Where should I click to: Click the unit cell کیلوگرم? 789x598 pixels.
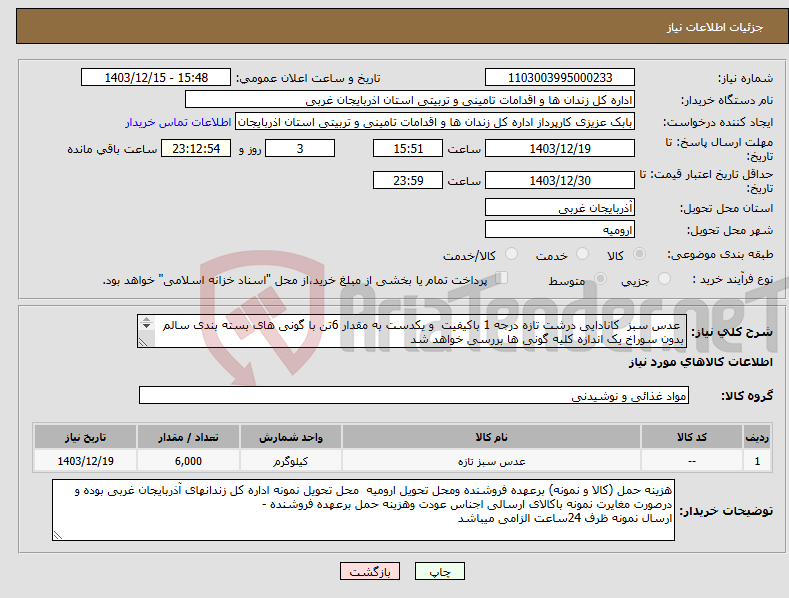click(x=291, y=461)
